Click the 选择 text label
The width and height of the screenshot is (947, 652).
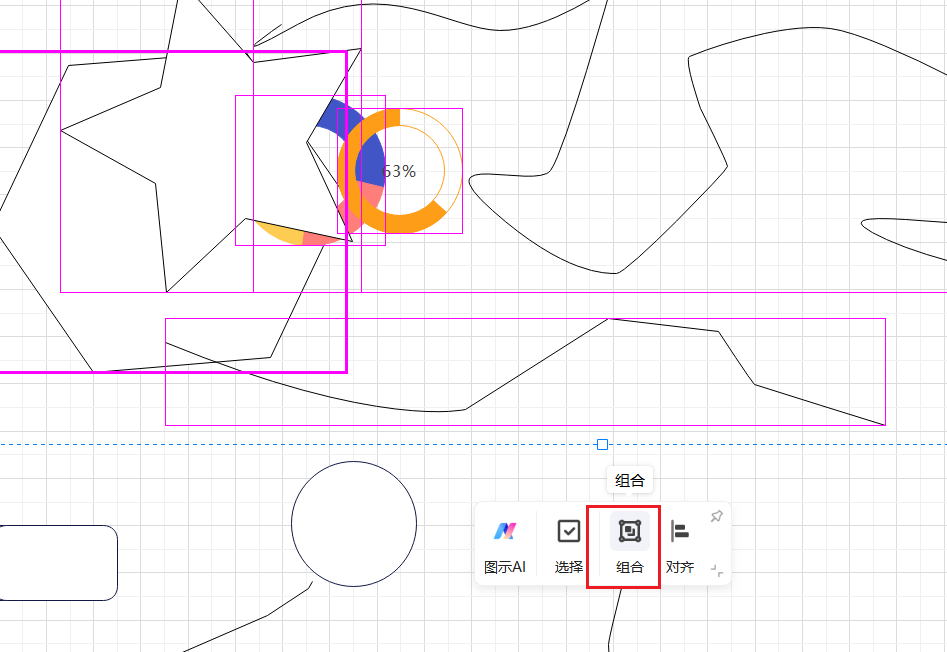pos(569,567)
